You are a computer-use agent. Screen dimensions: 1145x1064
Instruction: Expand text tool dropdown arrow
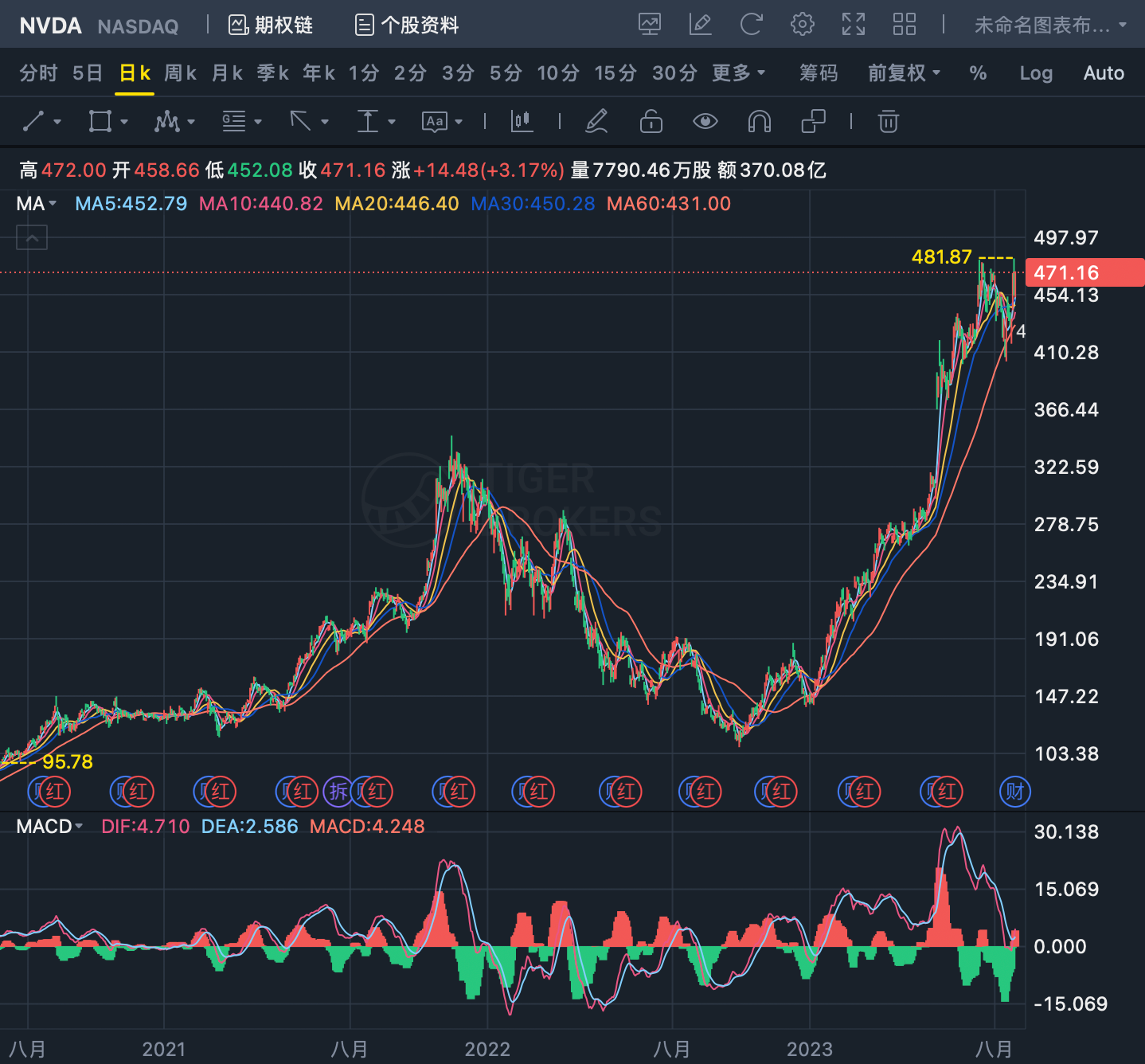[x=459, y=122]
